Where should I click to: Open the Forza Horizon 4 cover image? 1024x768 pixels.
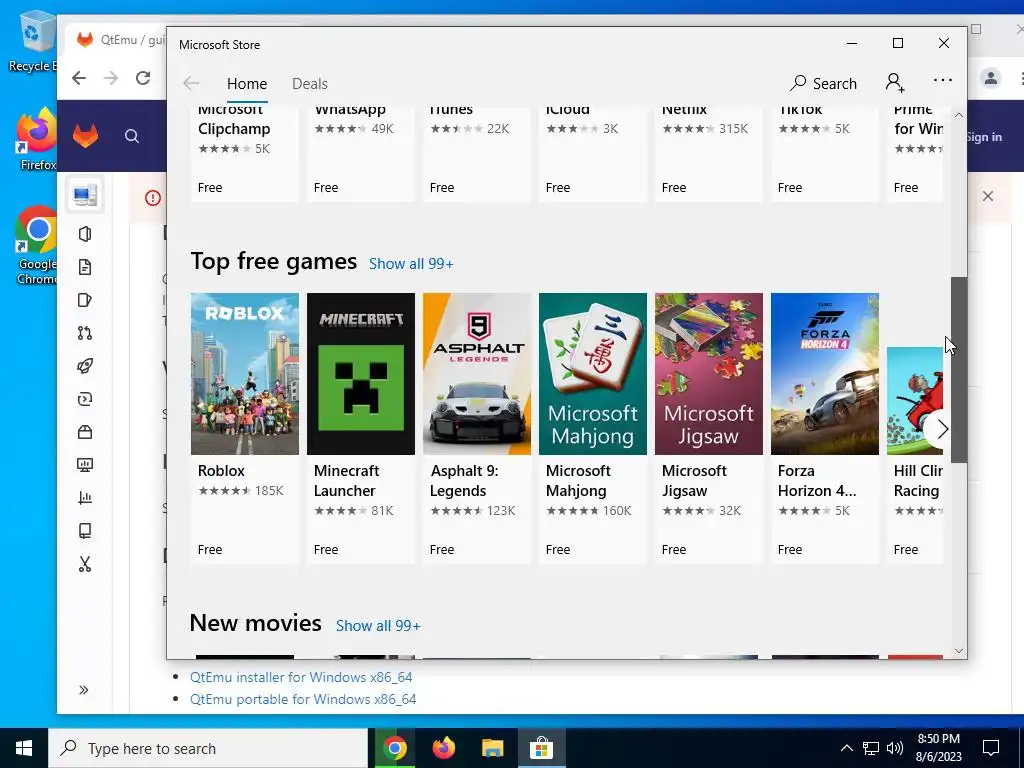825,374
